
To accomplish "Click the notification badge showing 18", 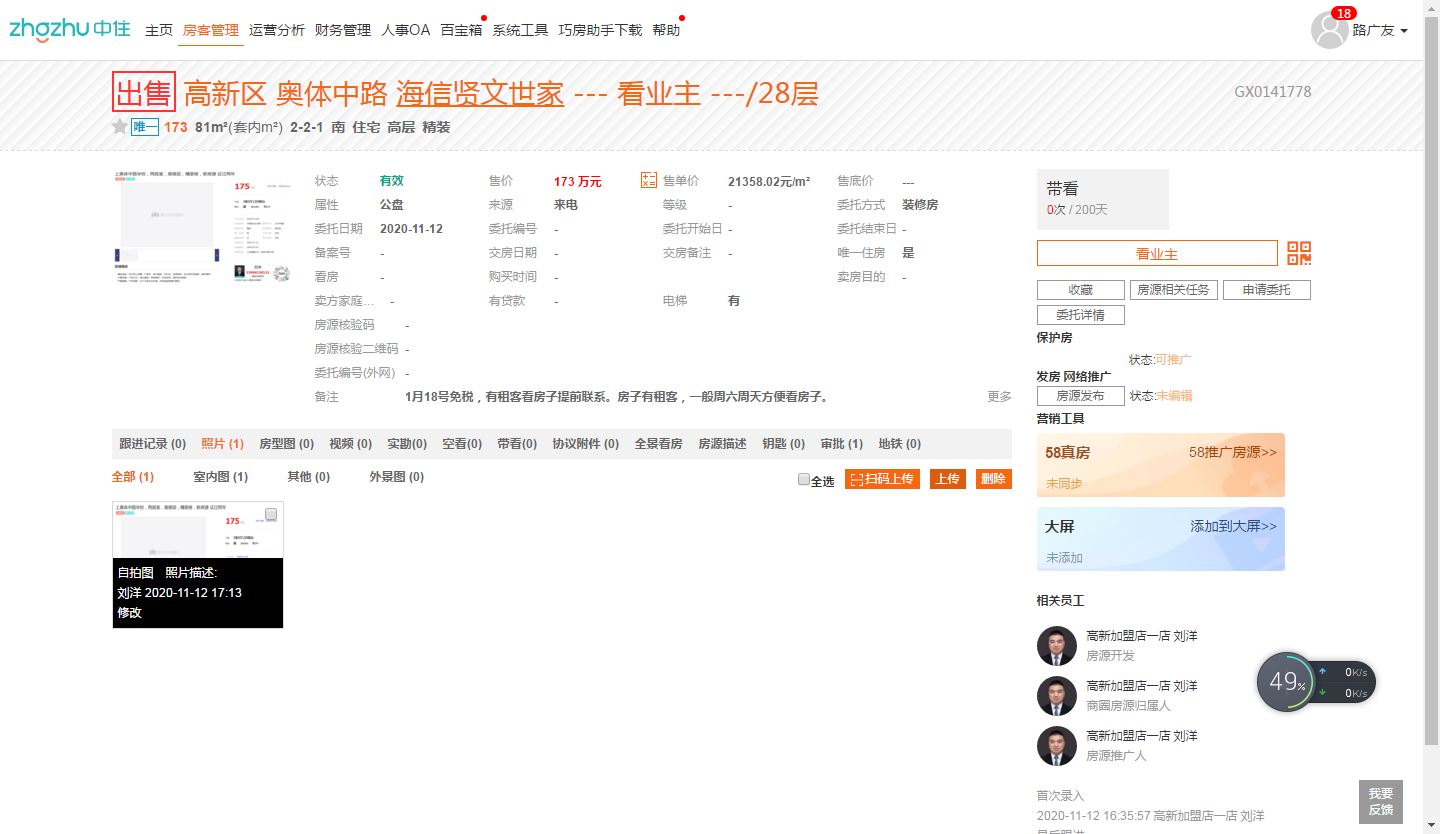I will 1343,13.
